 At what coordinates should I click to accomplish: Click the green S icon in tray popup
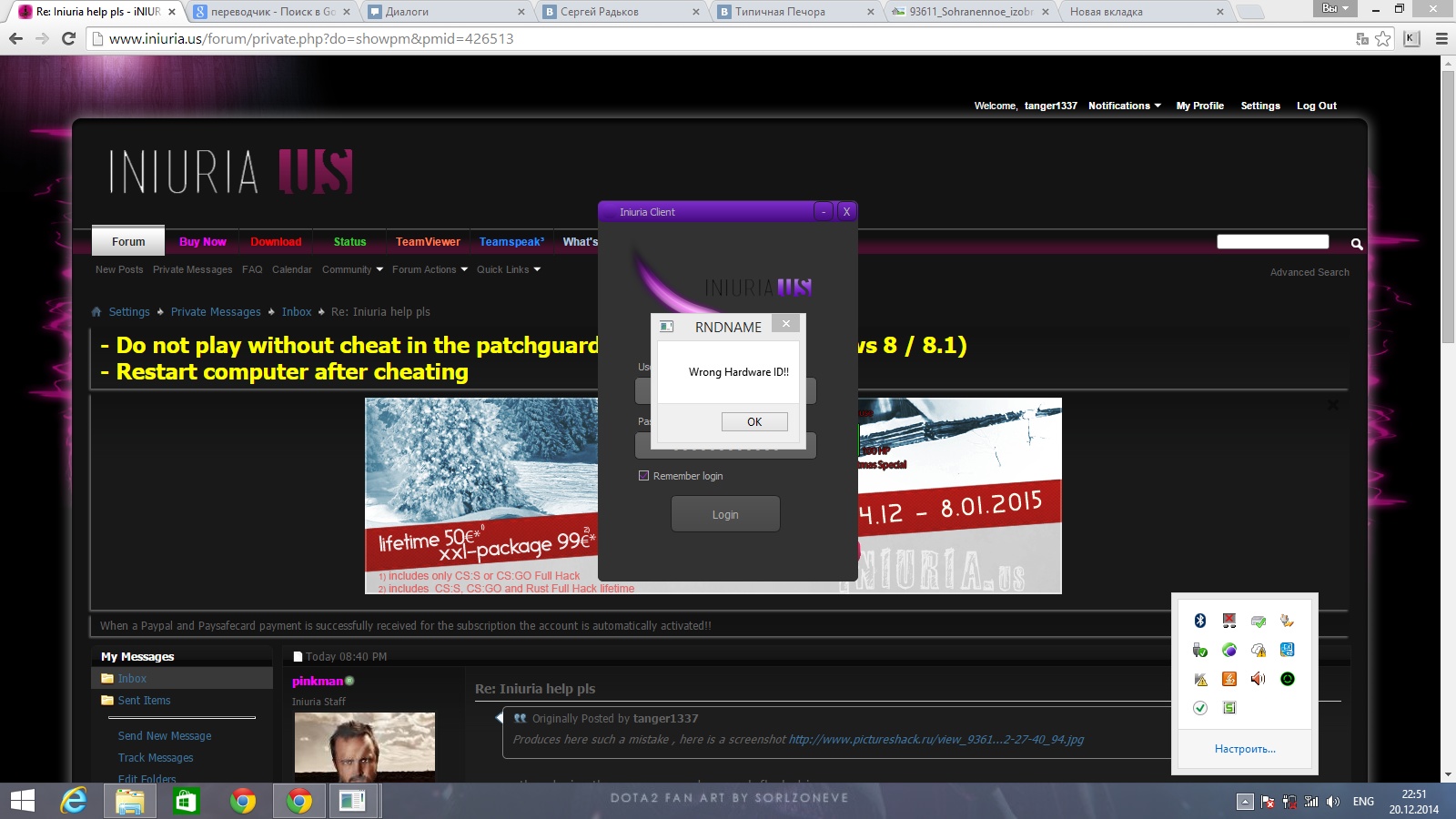pos(1229,708)
